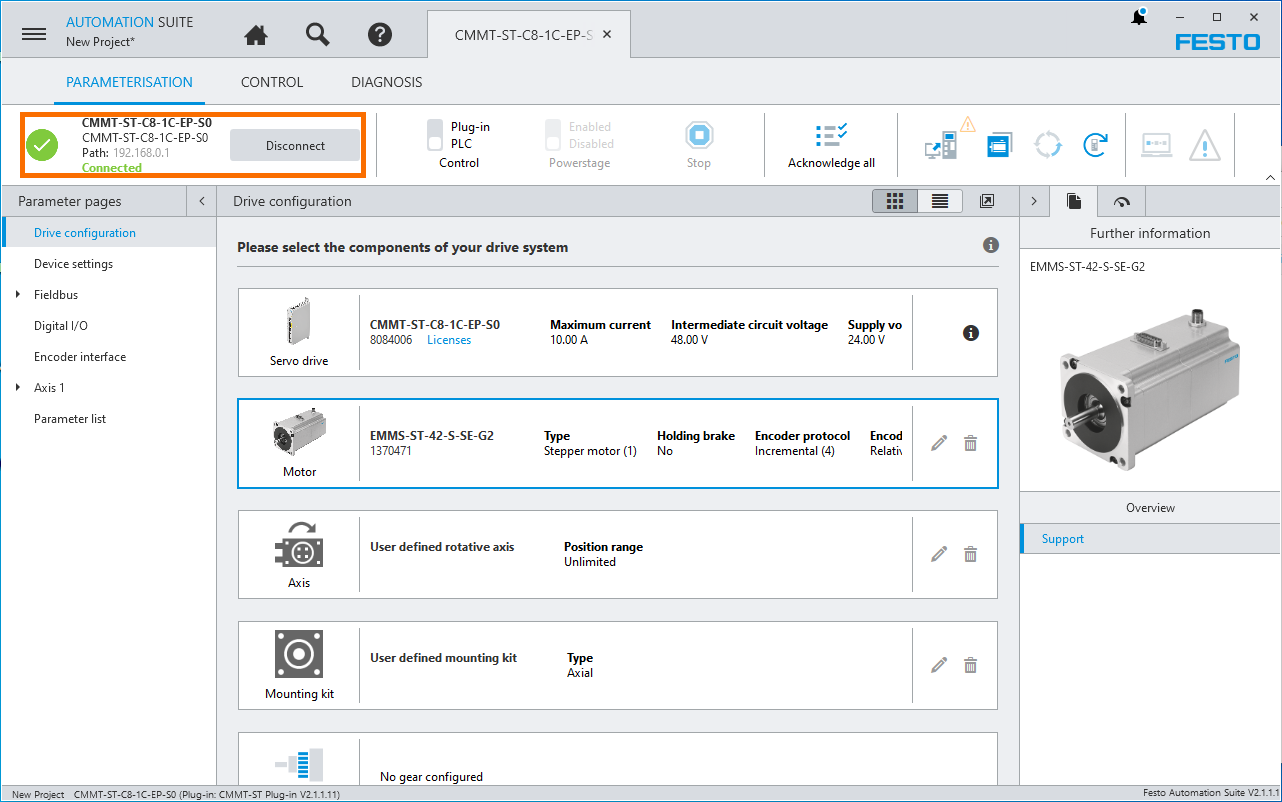Edit the Axis component
Screen dimensions: 1282x802
tap(938, 554)
